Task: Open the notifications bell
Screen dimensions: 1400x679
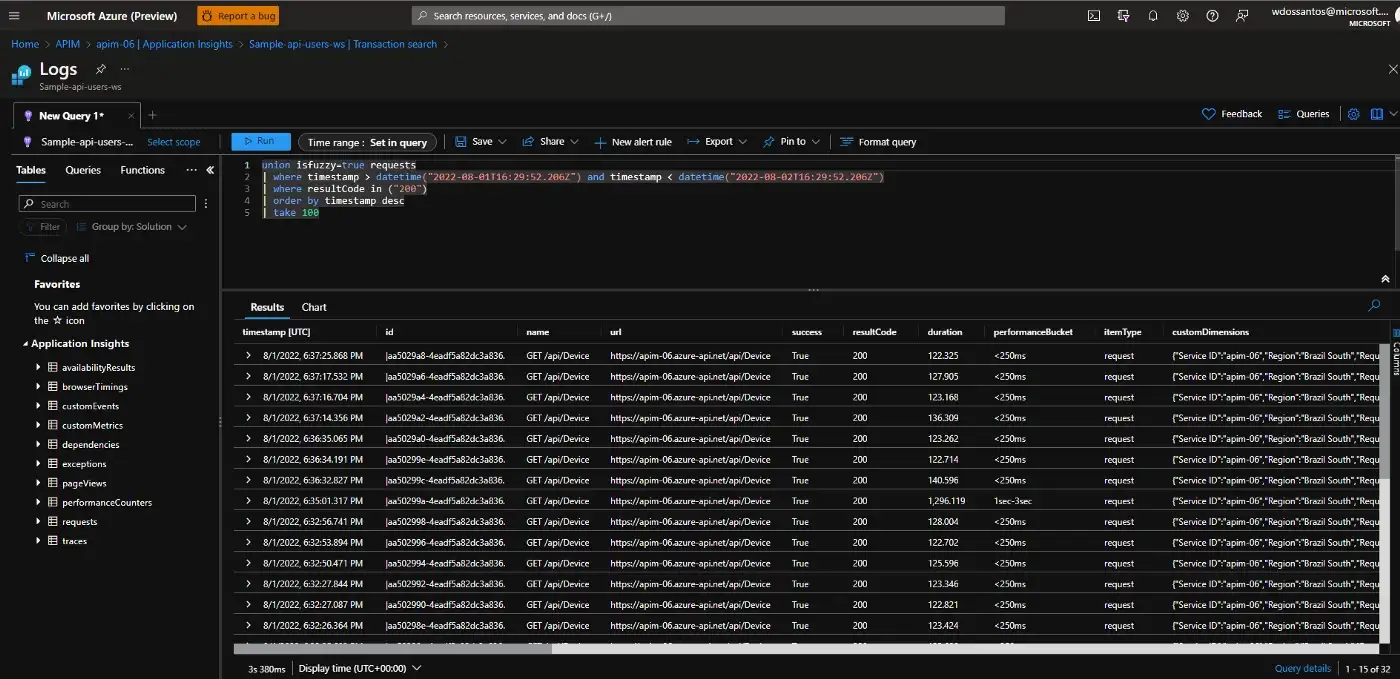Action: (x=1153, y=16)
